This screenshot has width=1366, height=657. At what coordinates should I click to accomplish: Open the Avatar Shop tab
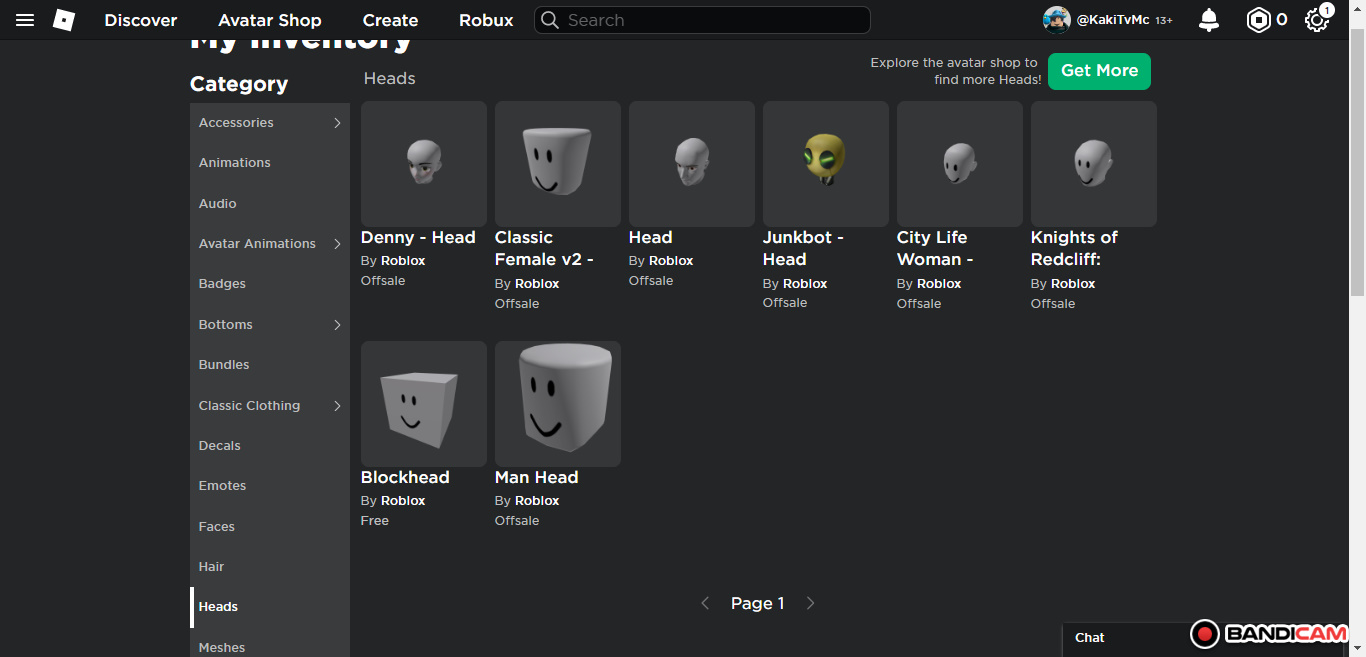point(270,20)
